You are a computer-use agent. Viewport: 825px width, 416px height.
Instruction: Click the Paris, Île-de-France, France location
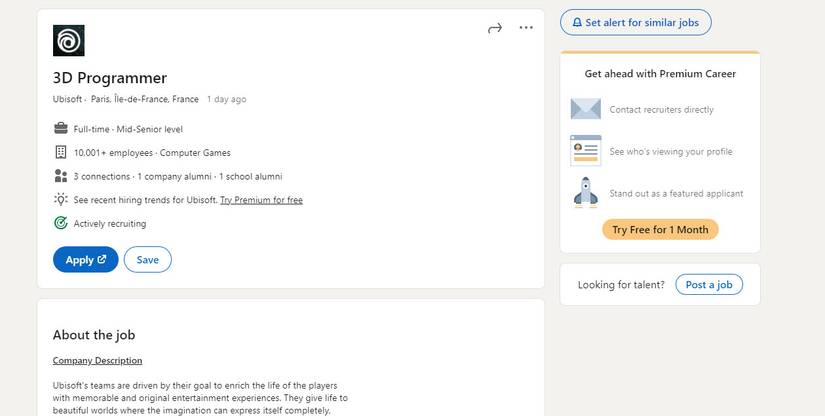click(x=145, y=99)
